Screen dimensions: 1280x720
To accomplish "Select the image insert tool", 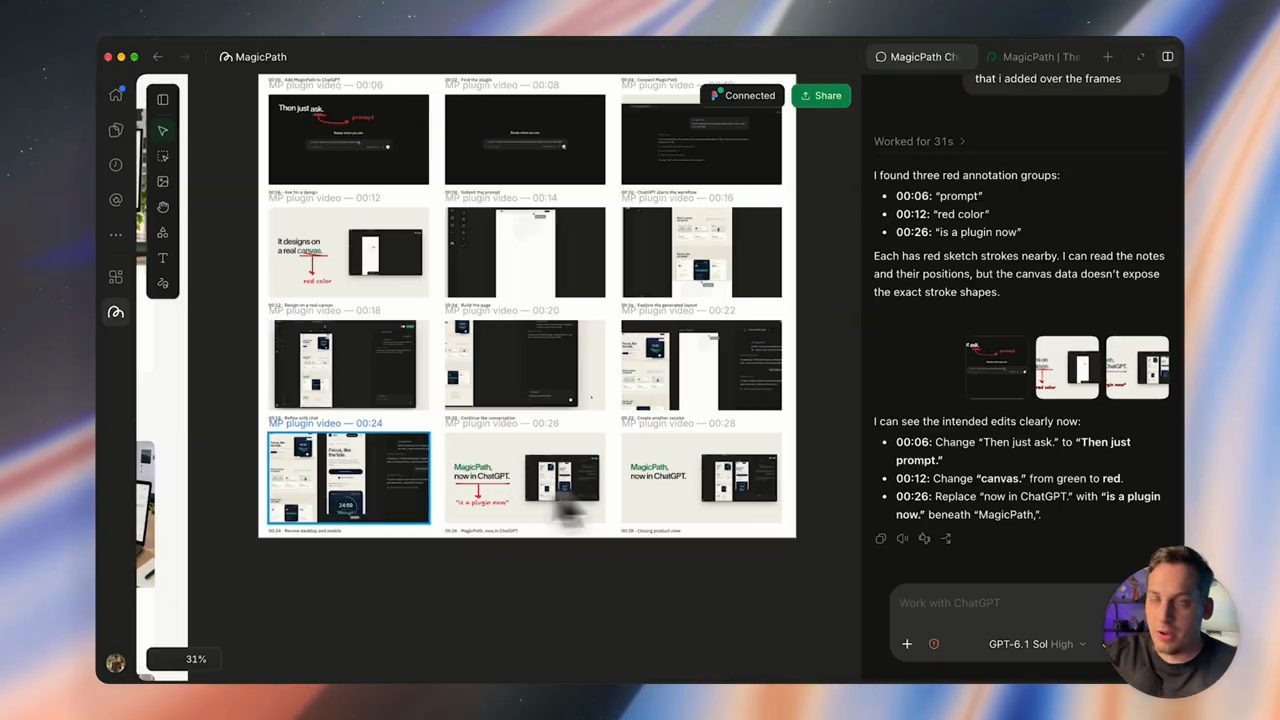I will coord(163,181).
